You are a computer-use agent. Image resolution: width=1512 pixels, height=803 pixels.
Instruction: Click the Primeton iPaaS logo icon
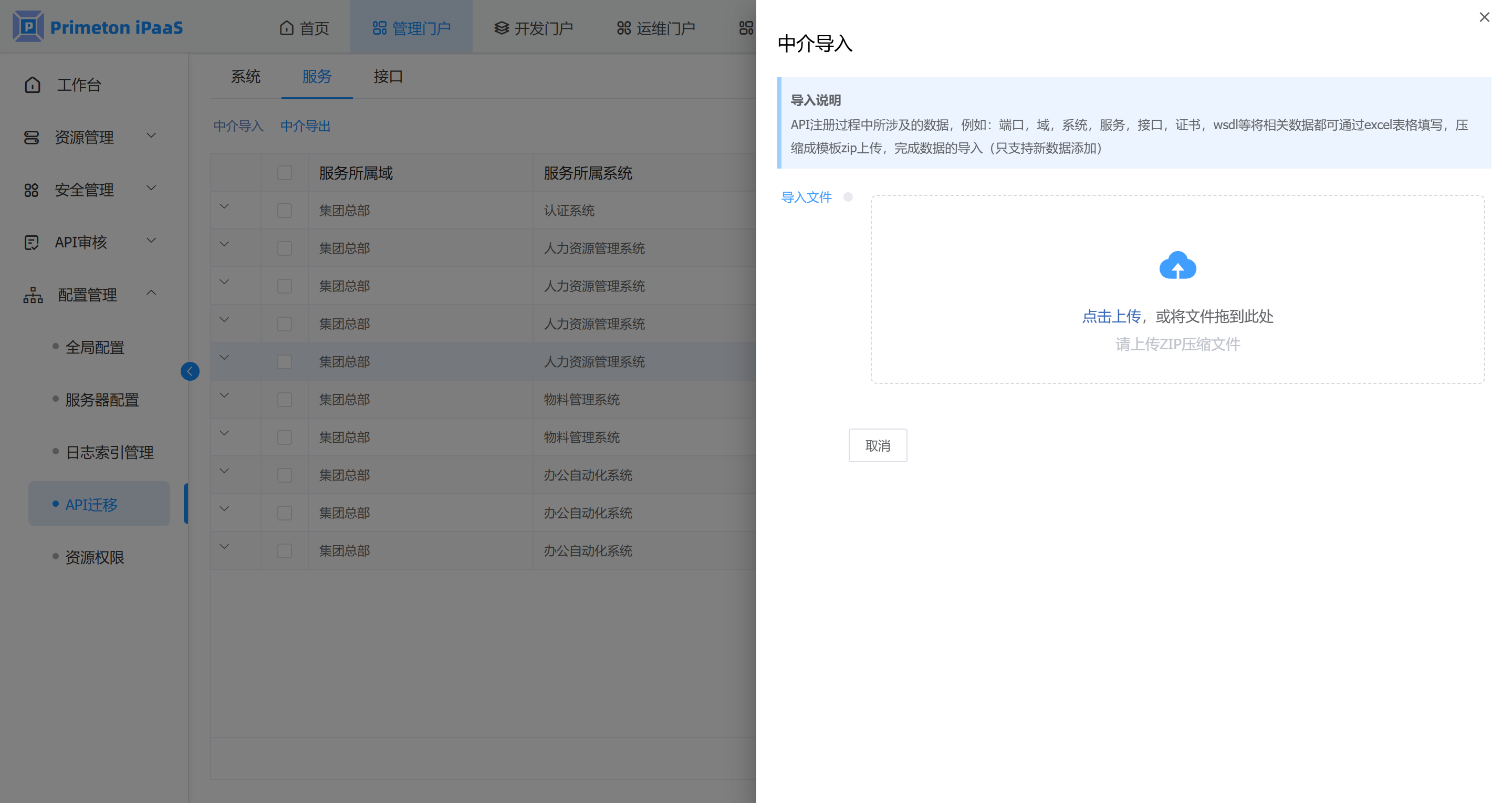click(28, 26)
